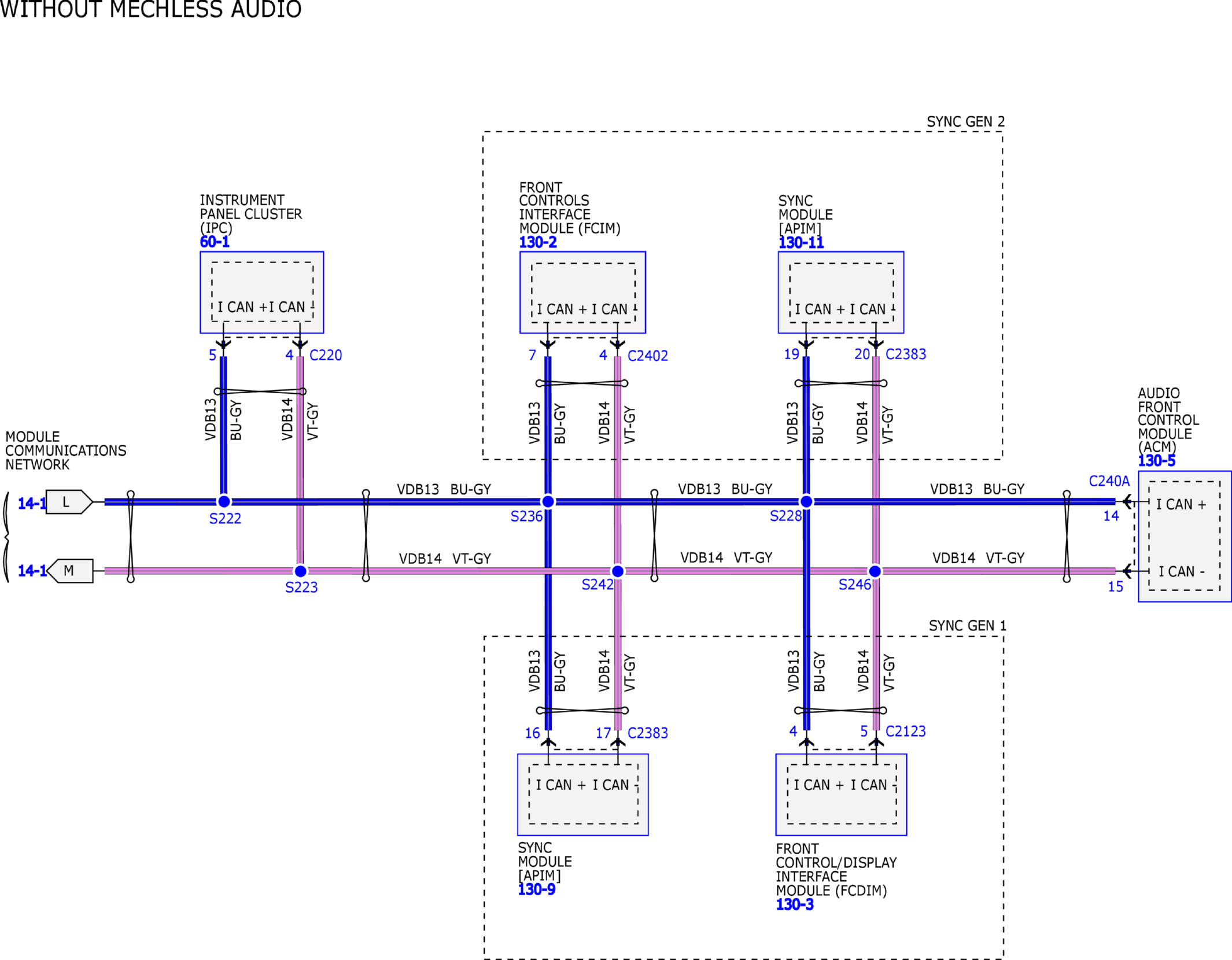Viewport: 1232px width, 960px height.
Task: Open the 60-1 link under Instrument Panel Cluster
Action: pyautogui.click(x=214, y=242)
